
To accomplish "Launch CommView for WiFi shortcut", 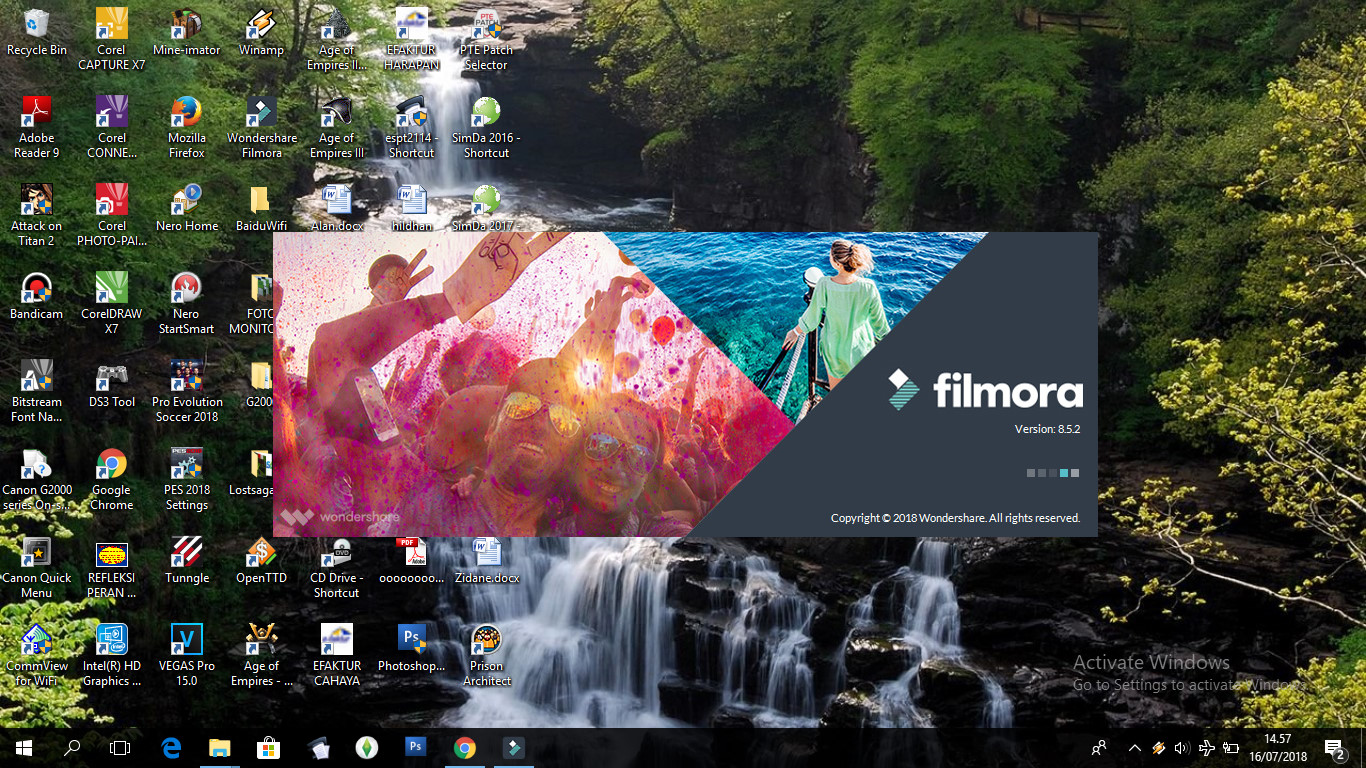I will [37, 656].
